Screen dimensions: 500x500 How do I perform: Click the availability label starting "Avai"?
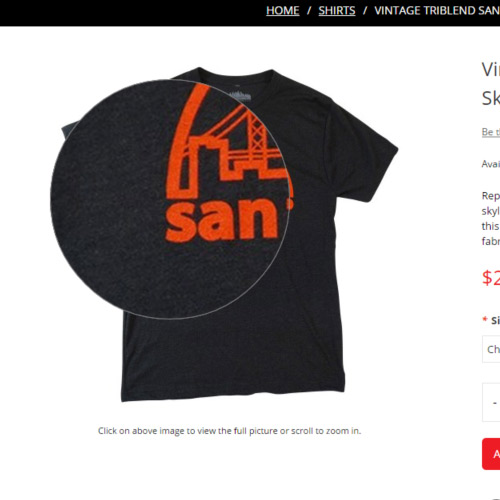[x=491, y=164]
